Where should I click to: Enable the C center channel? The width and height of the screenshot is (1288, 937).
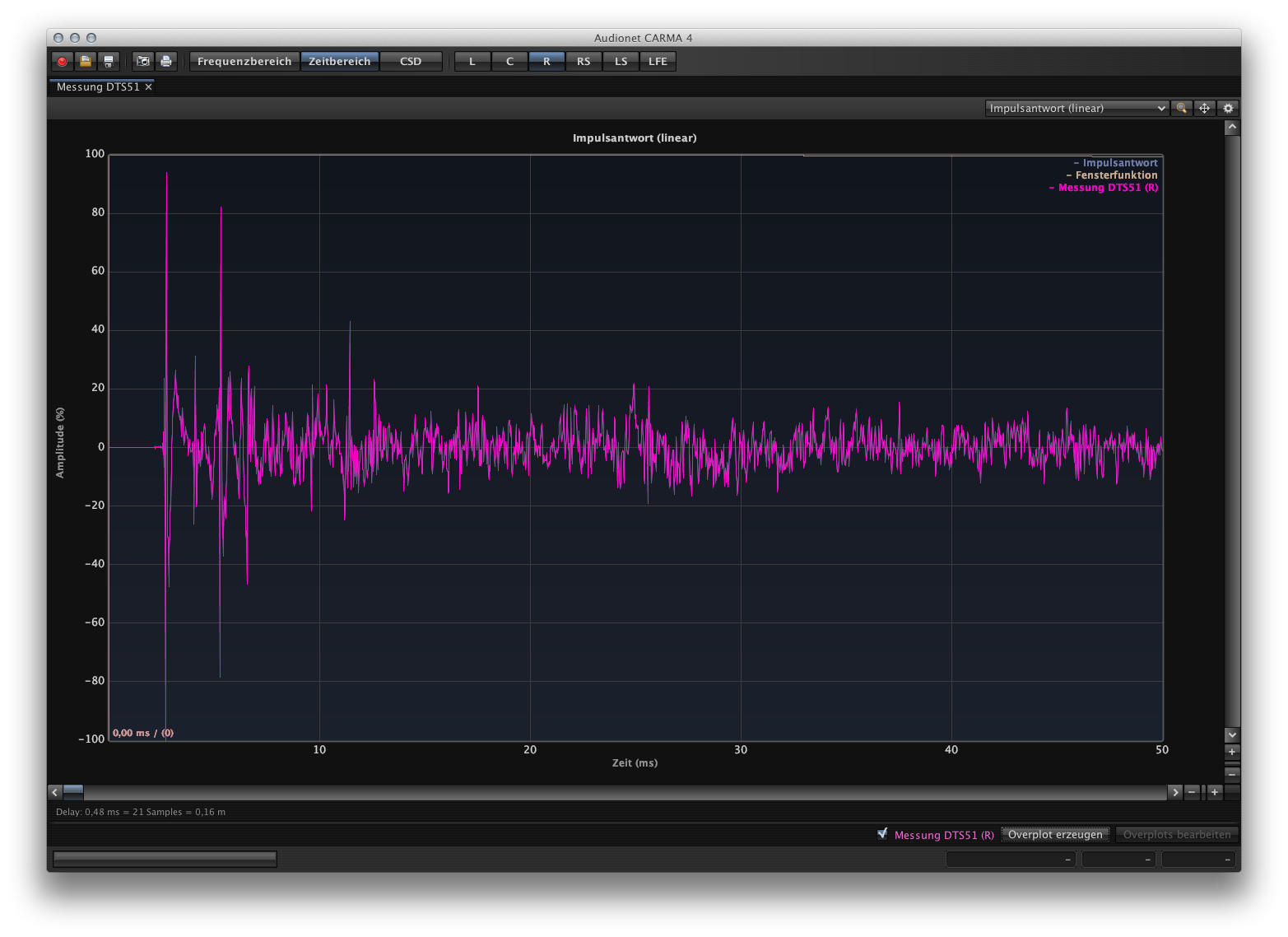tap(509, 62)
